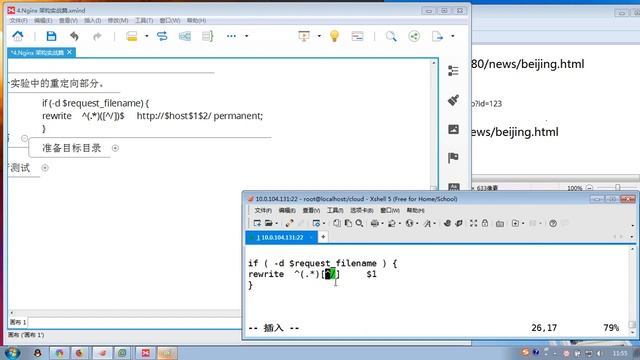Open XMind 工具(T) menu
640x360 pixels.
144,20
